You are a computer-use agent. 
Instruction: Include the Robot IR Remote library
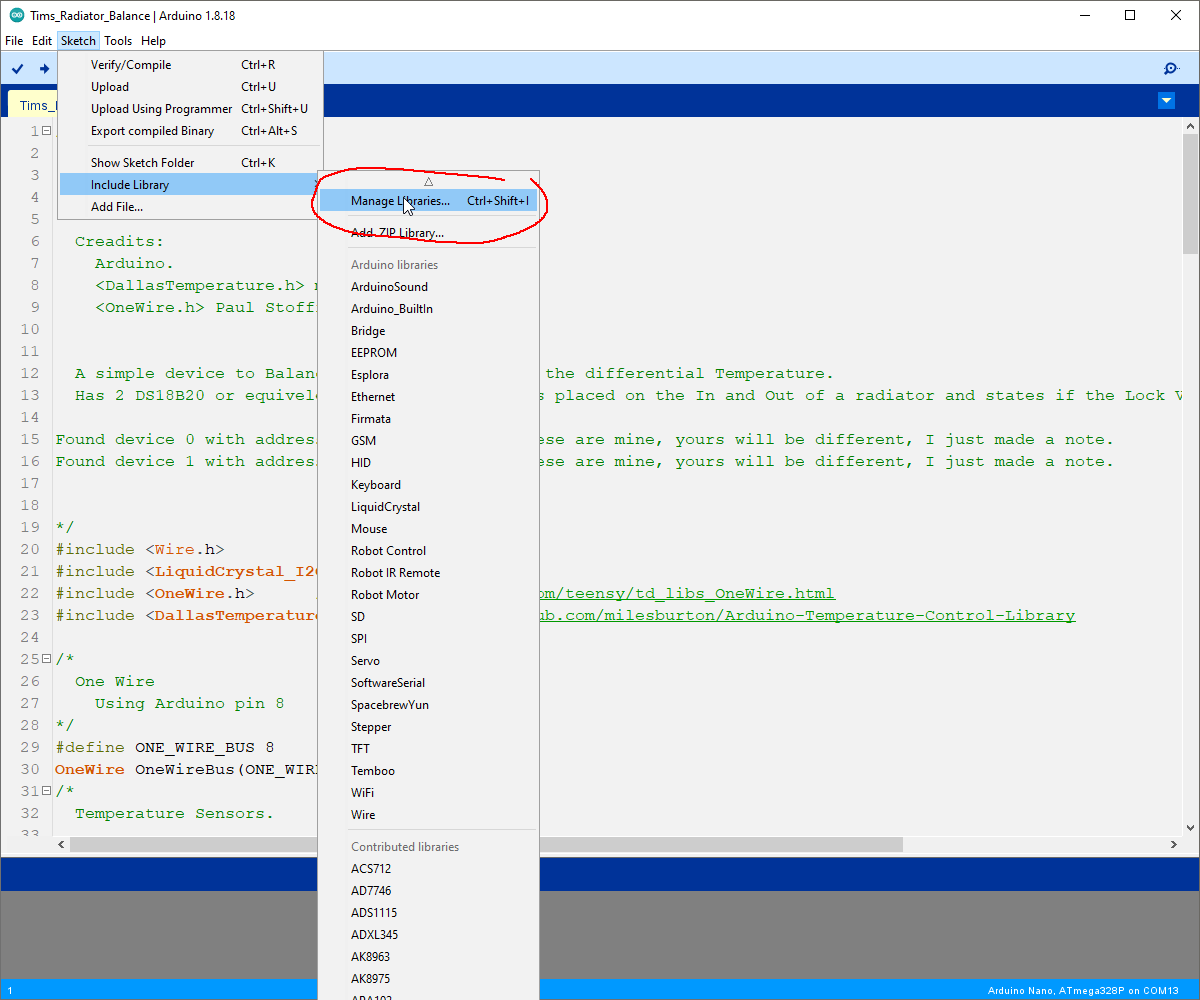point(428,573)
